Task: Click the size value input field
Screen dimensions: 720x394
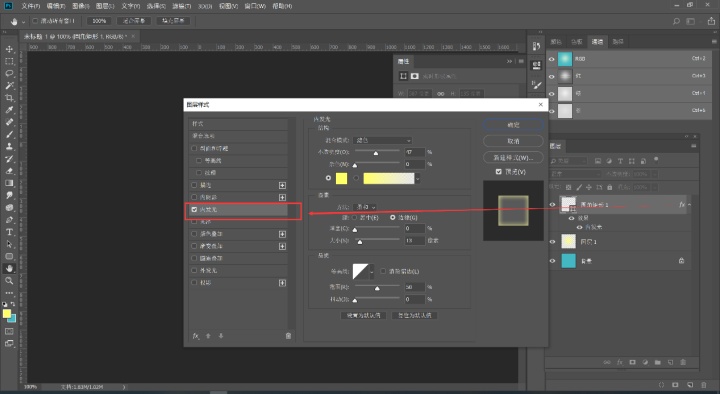Action: pyautogui.click(x=414, y=240)
